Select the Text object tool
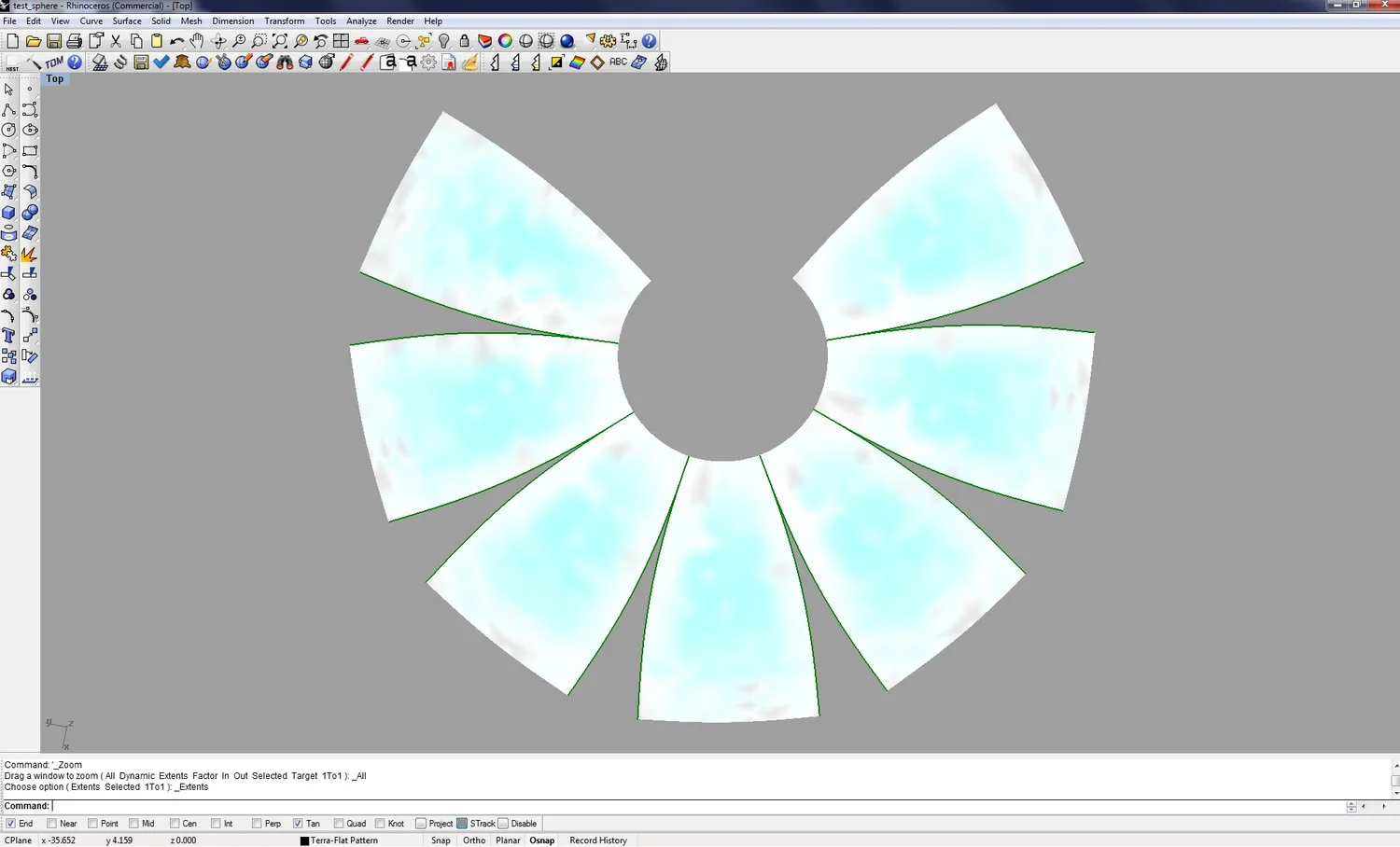This screenshot has height=847, width=1400. (9, 335)
